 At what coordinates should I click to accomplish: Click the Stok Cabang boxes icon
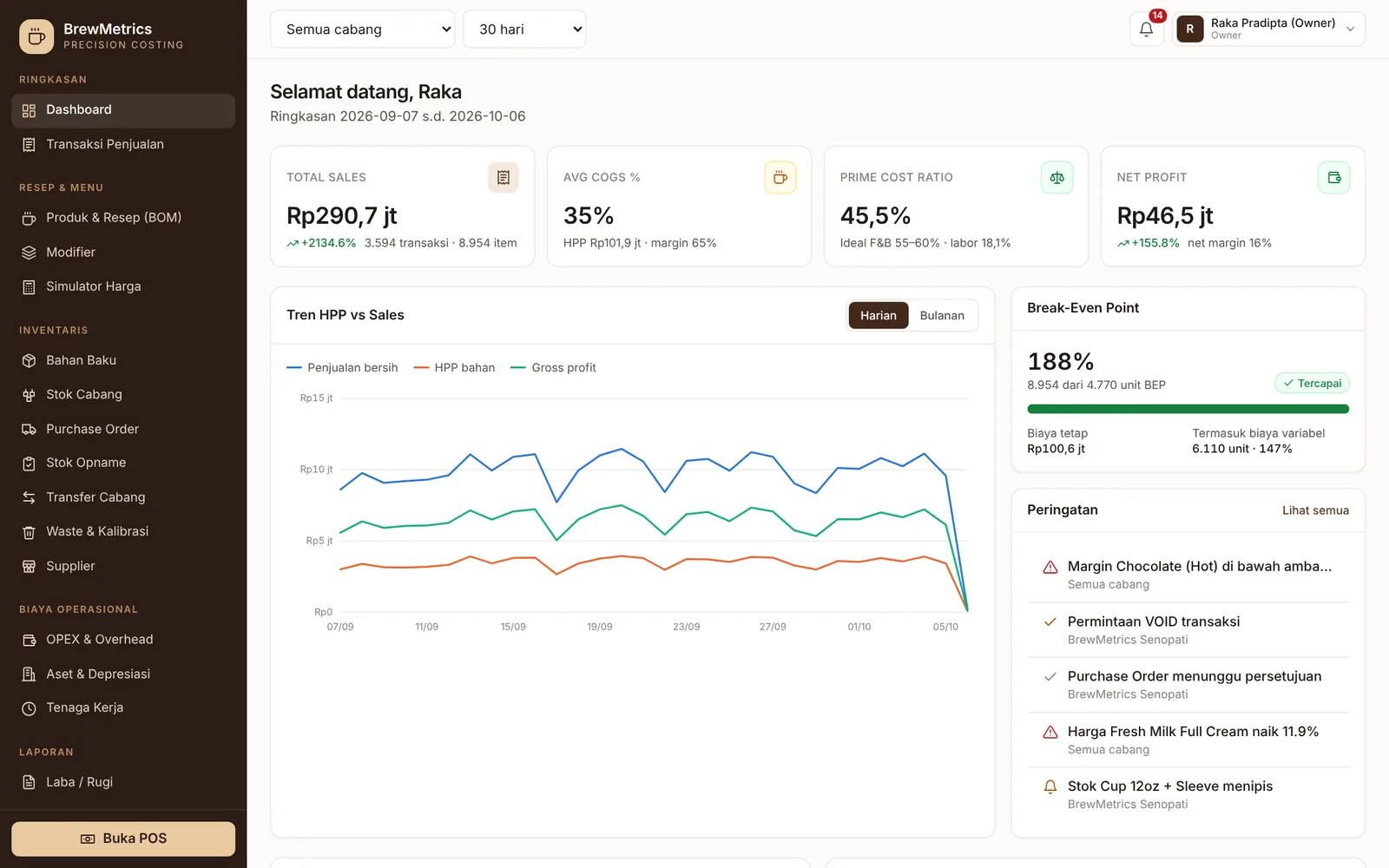[29, 395]
